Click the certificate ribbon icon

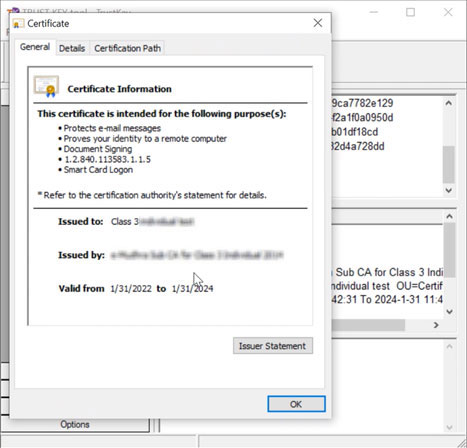[x=46, y=86]
